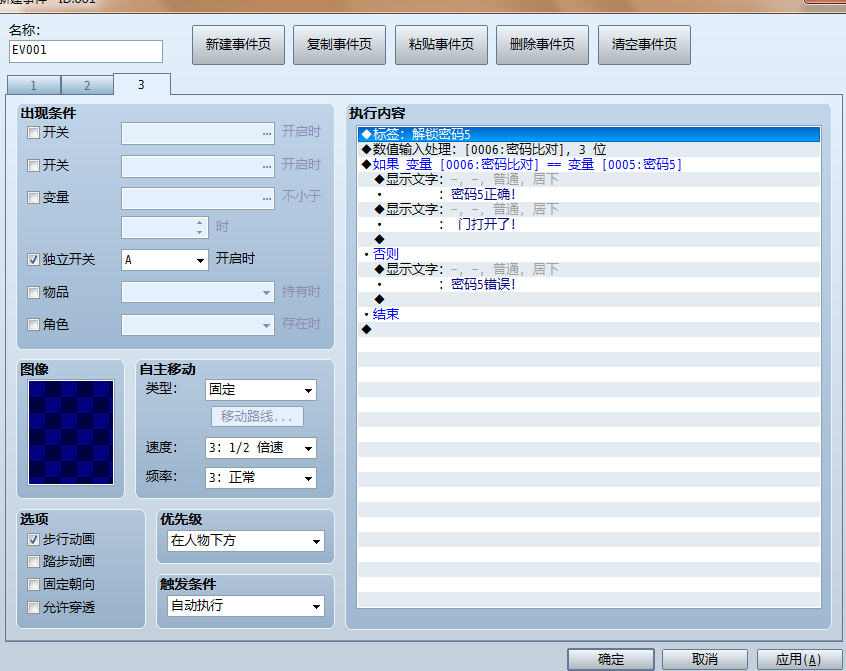Select the 密码5错误！ text line
Image resolution: width=846 pixels, height=671 pixels.
click(x=589, y=284)
